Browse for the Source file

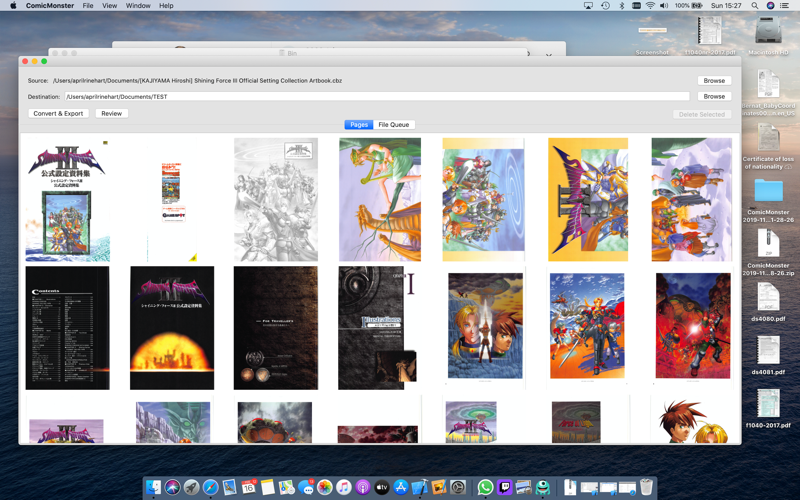714,81
